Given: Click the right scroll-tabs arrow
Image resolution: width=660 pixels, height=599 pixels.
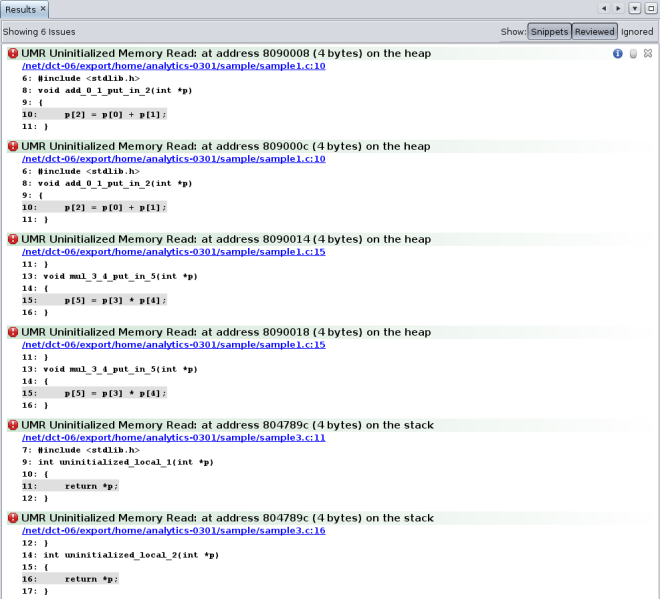Looking at the screenshot, I should pos(618,8).
